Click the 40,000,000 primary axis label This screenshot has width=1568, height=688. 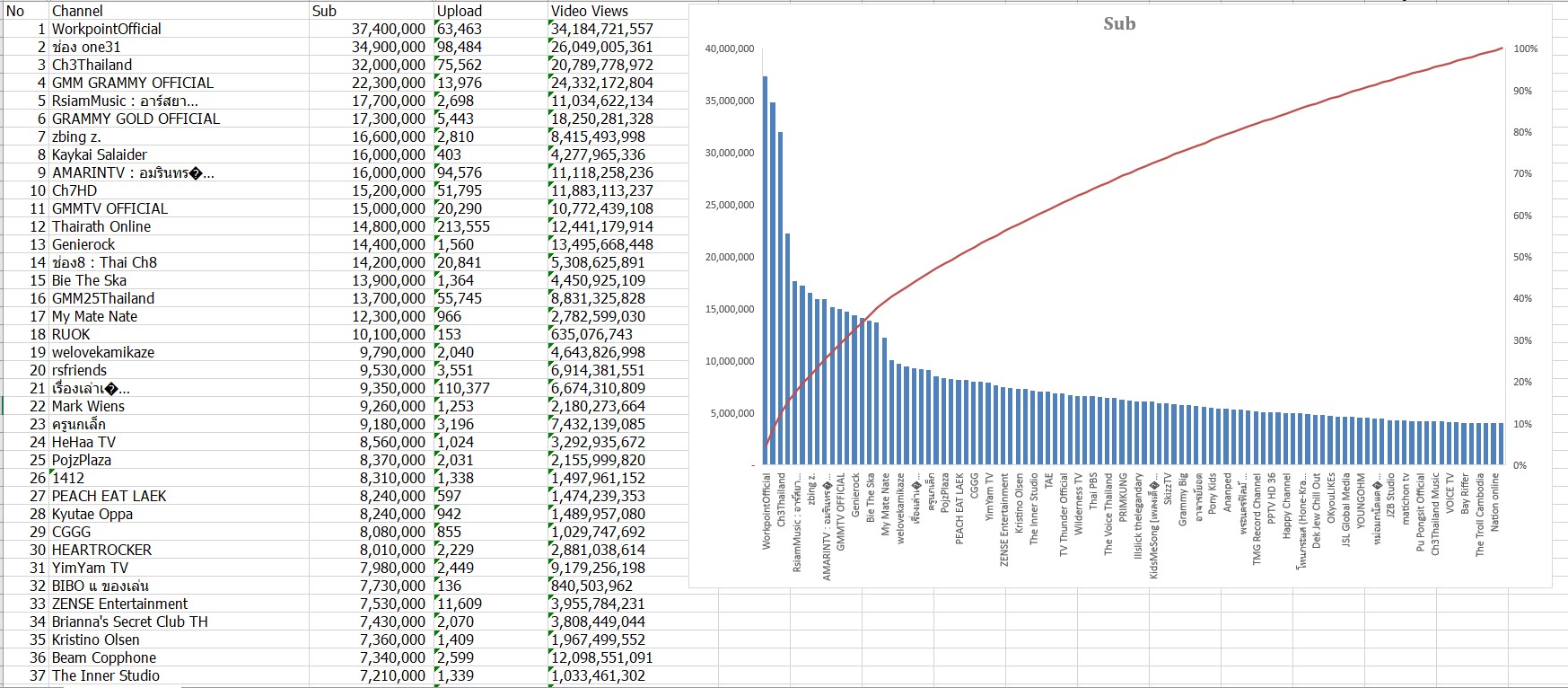pos(730,49)
